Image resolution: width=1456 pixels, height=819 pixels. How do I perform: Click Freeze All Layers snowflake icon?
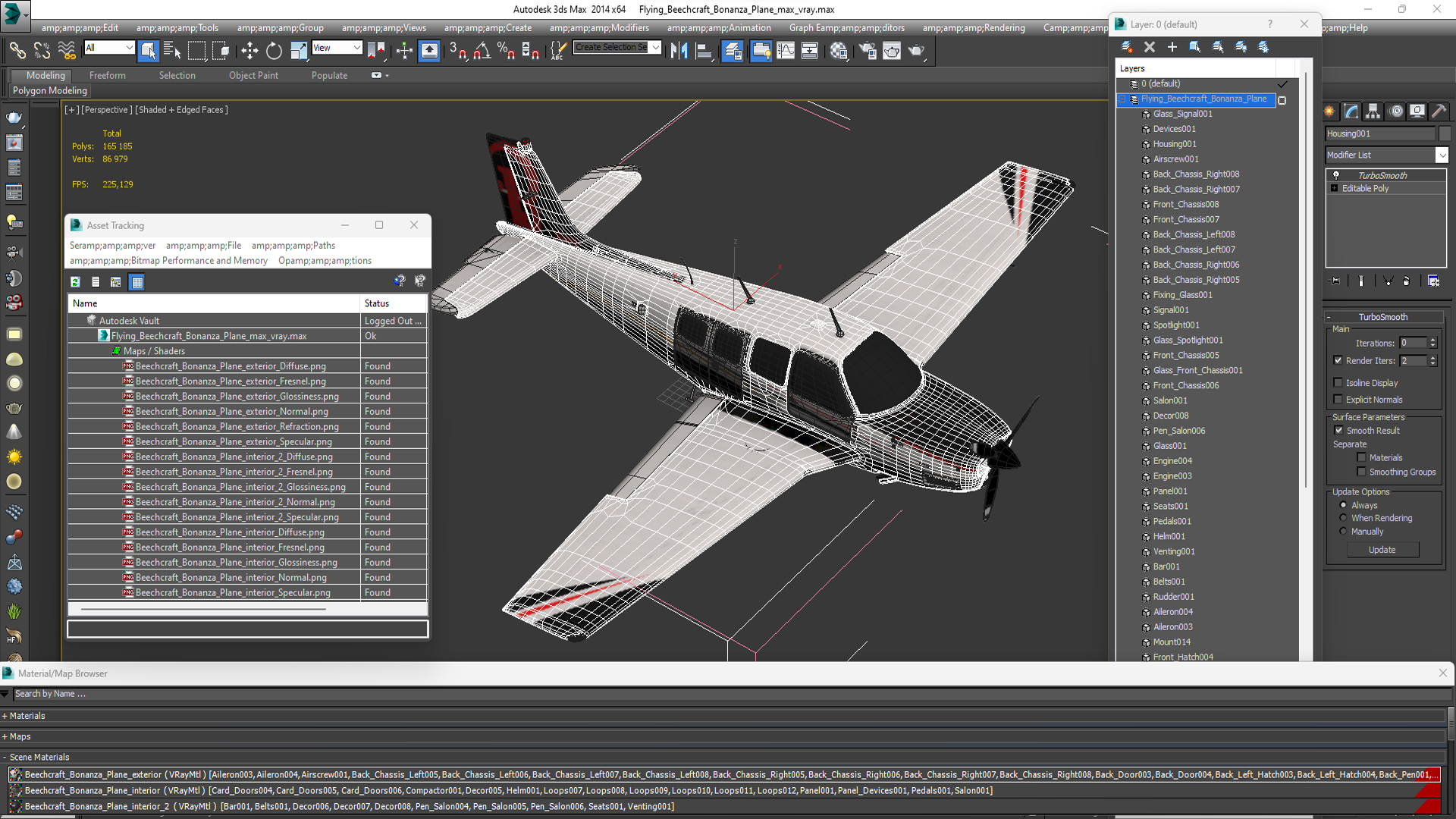(x=1263, y=47)
